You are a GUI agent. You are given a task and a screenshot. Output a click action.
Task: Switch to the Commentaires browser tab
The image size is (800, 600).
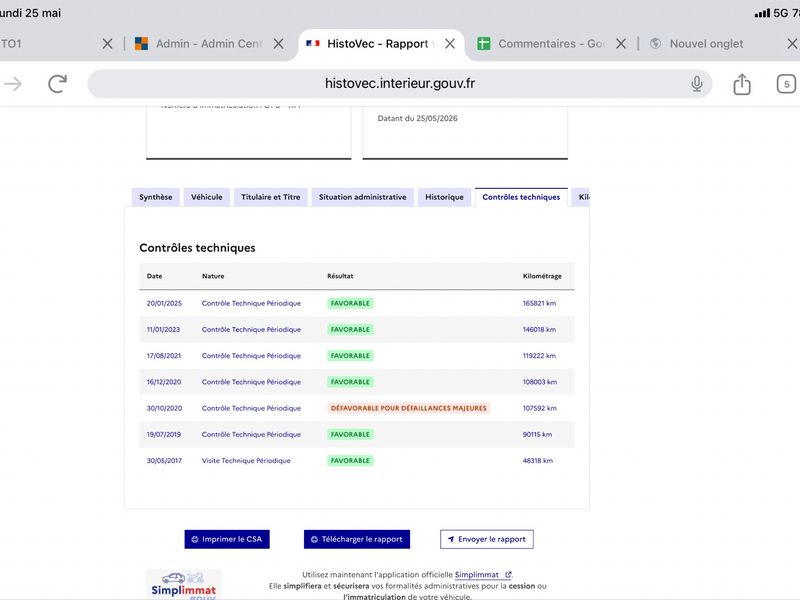[541, 44]
